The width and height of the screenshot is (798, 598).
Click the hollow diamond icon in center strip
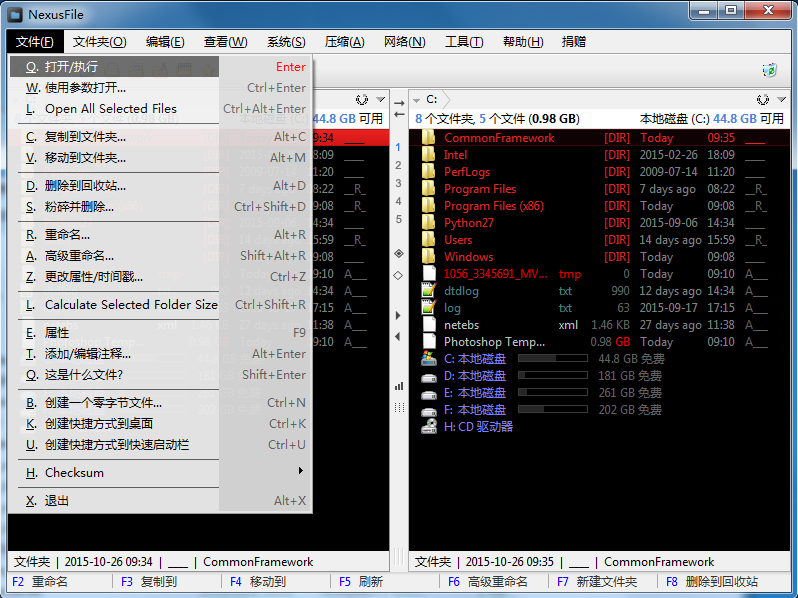point(398,275)
